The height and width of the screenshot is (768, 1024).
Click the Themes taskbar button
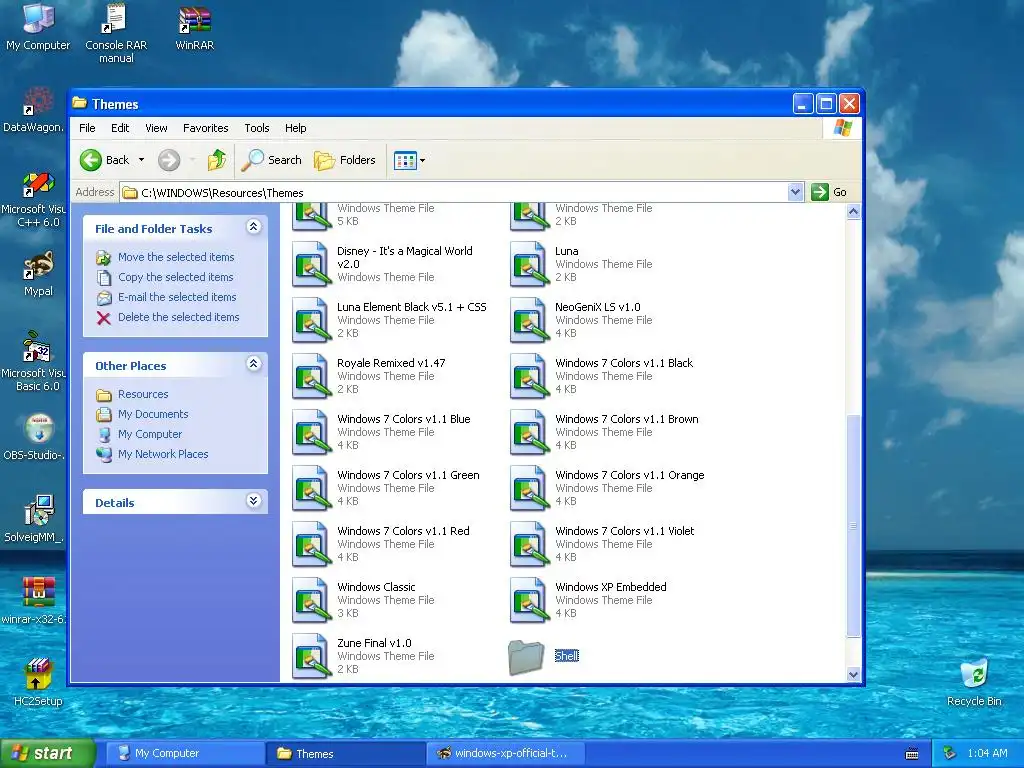[x=346, y=753]
